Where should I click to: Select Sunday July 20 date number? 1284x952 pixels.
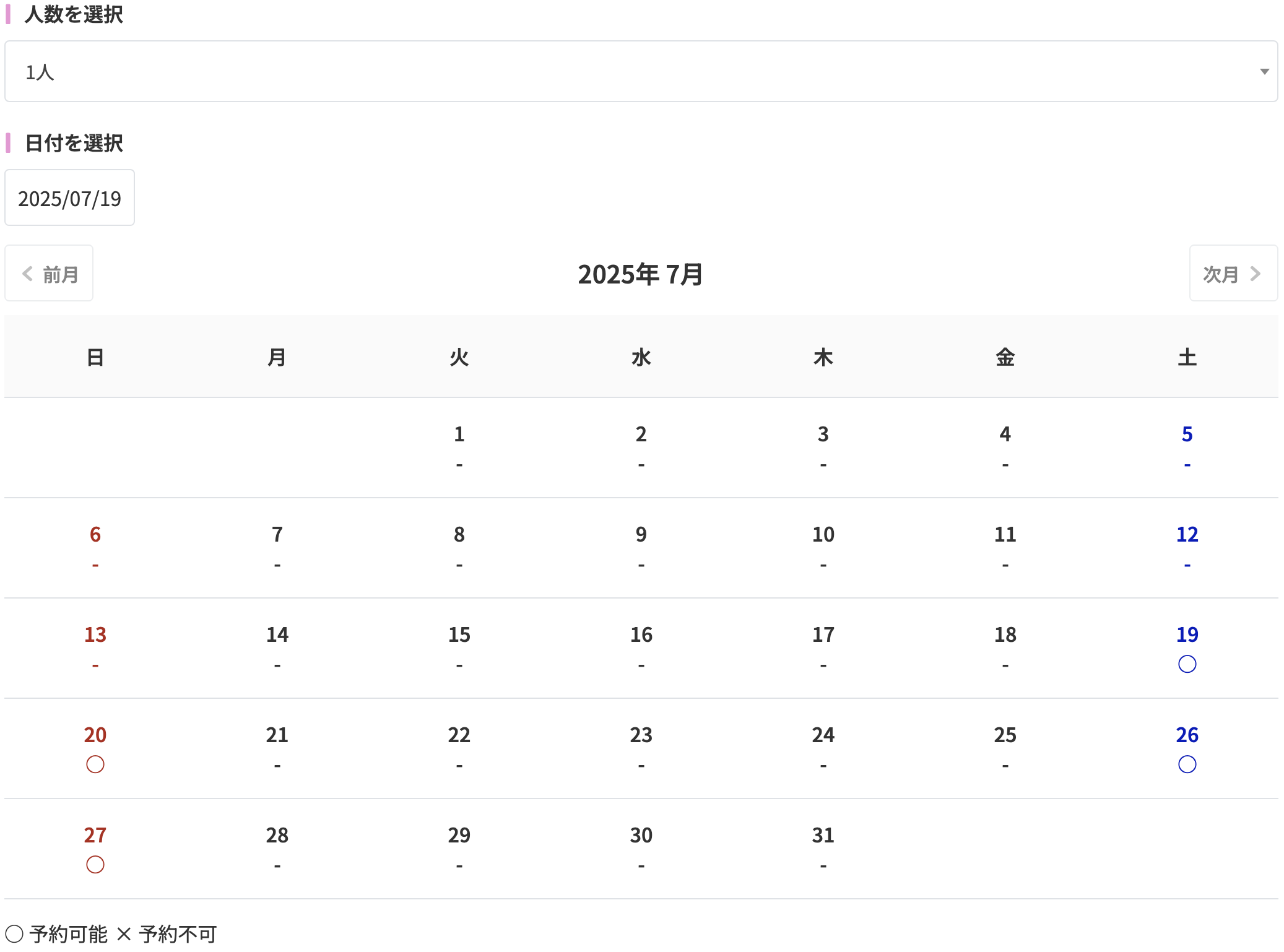95,735
